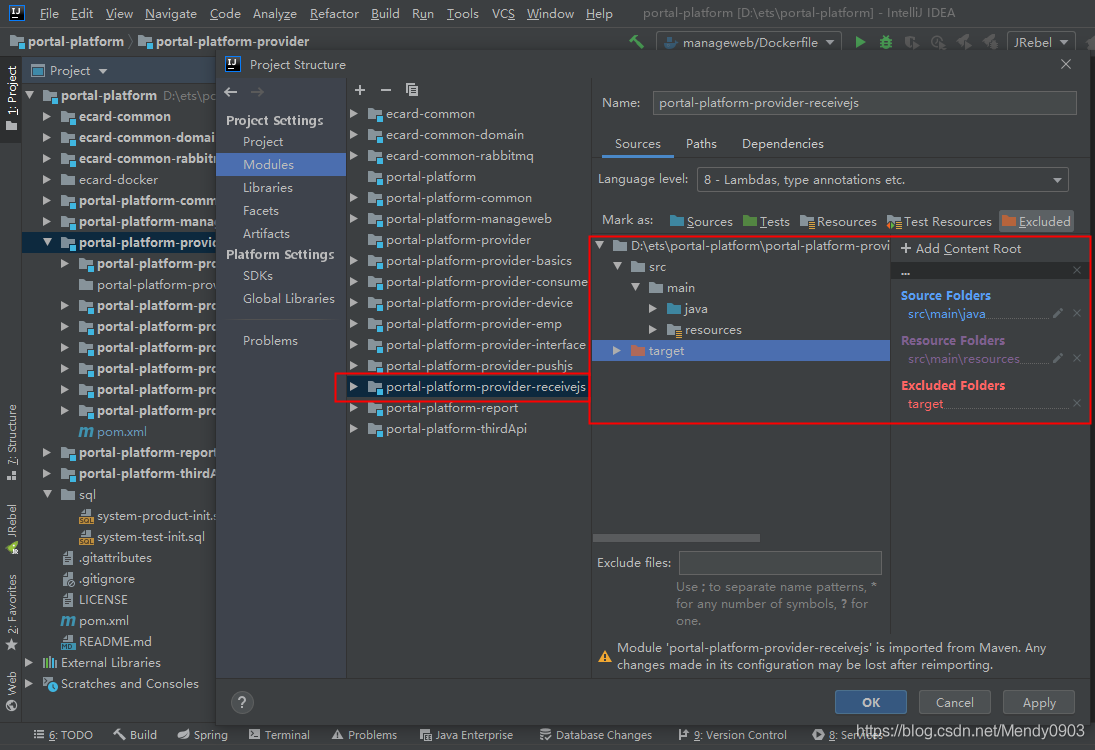The height and width of the screenshot is (750, 1095).
Task: Open the 6: TODO tool window
Action: (63, 735)
